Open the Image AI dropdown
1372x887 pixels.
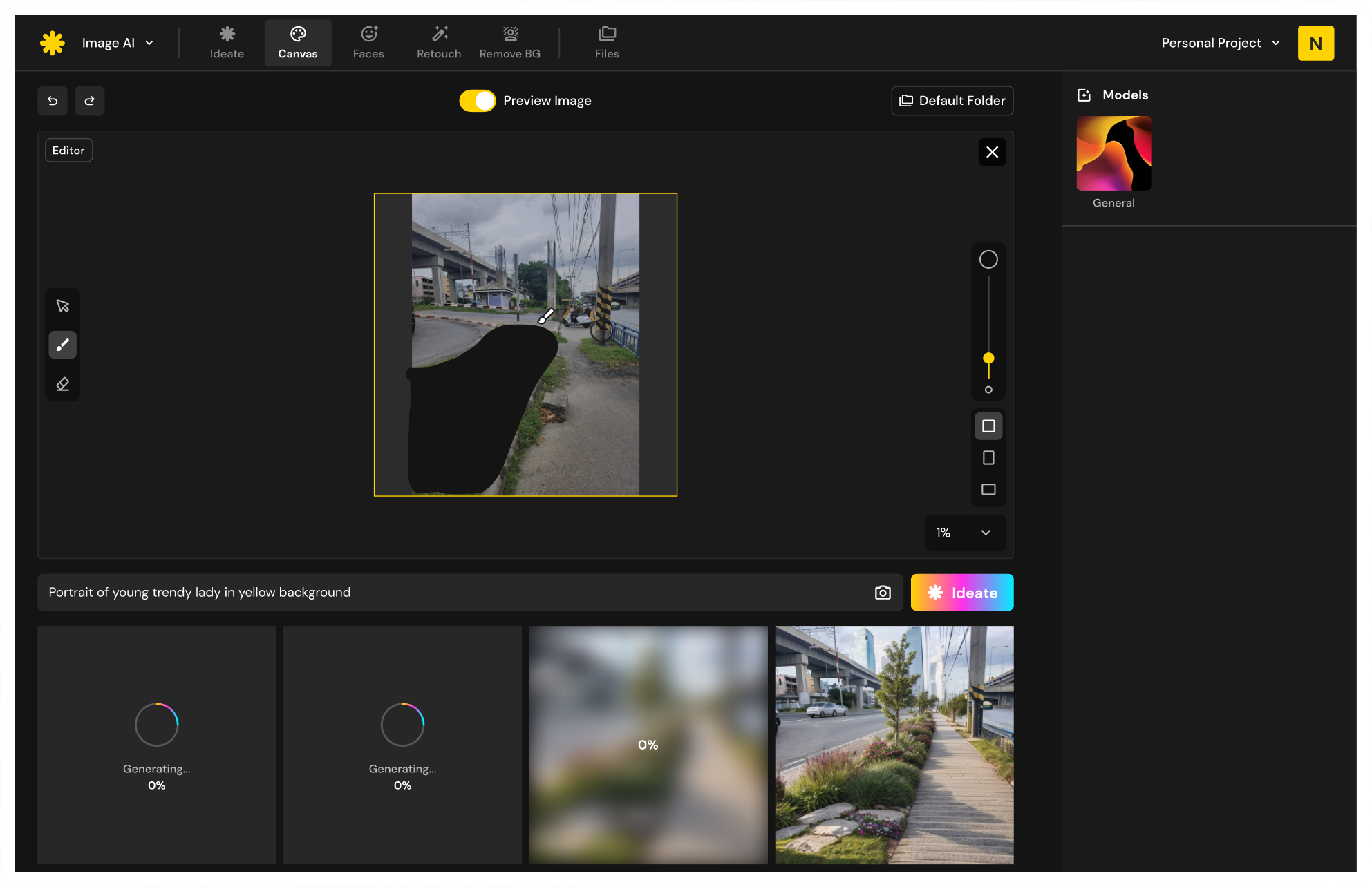click(118, 43)
